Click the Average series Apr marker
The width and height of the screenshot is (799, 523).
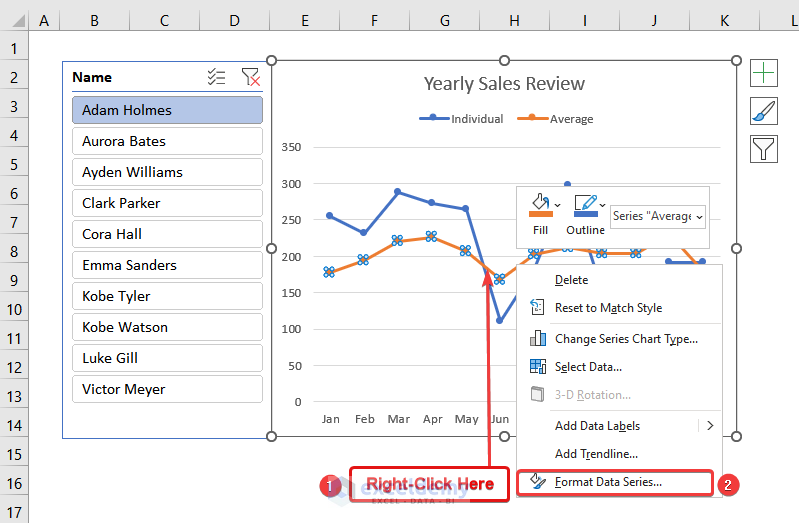[x=432, y=236]
